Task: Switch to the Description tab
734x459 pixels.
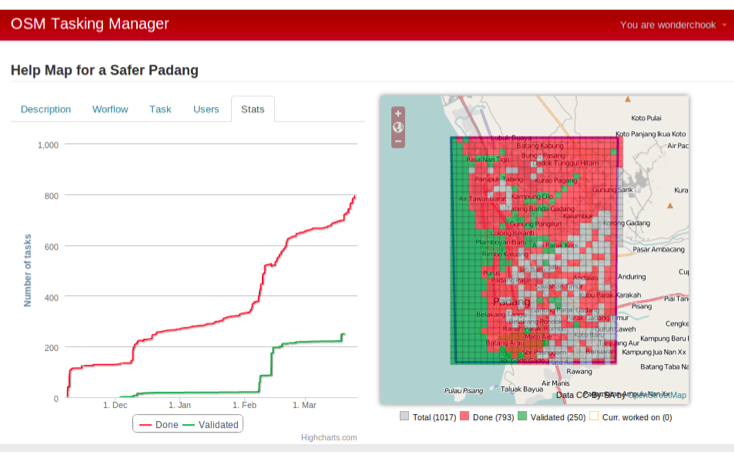Action: [46, 109]
